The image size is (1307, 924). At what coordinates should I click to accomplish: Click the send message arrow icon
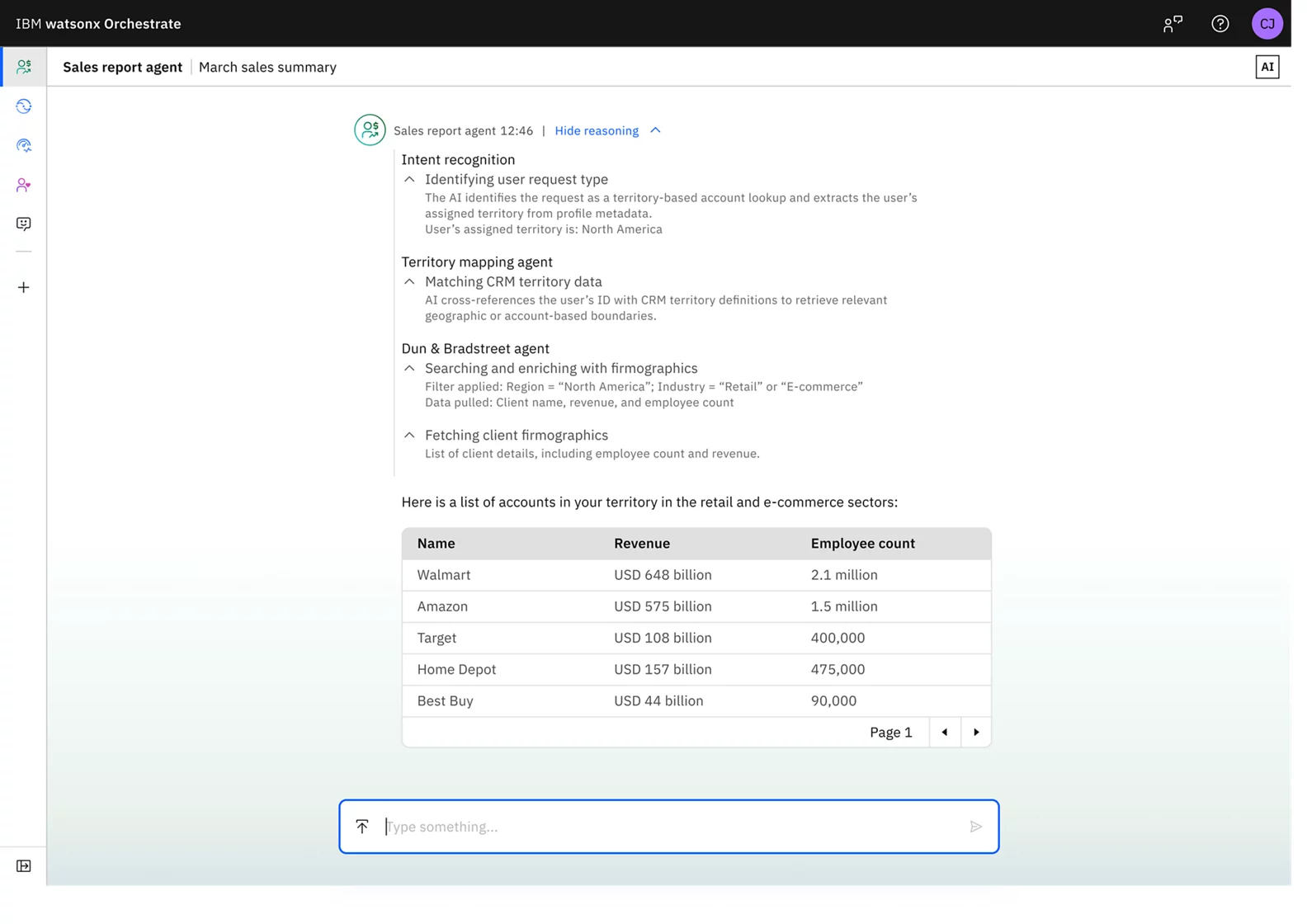975,826
